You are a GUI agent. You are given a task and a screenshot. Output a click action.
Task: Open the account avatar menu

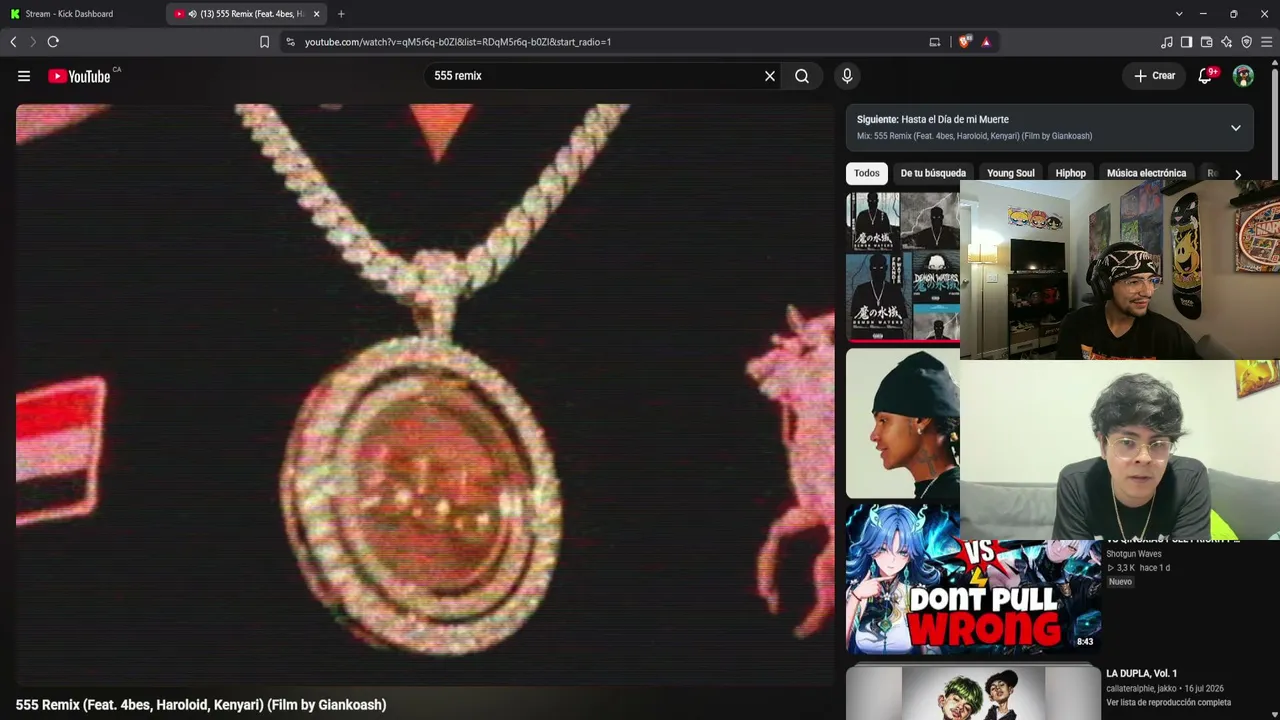point(1243,76)
